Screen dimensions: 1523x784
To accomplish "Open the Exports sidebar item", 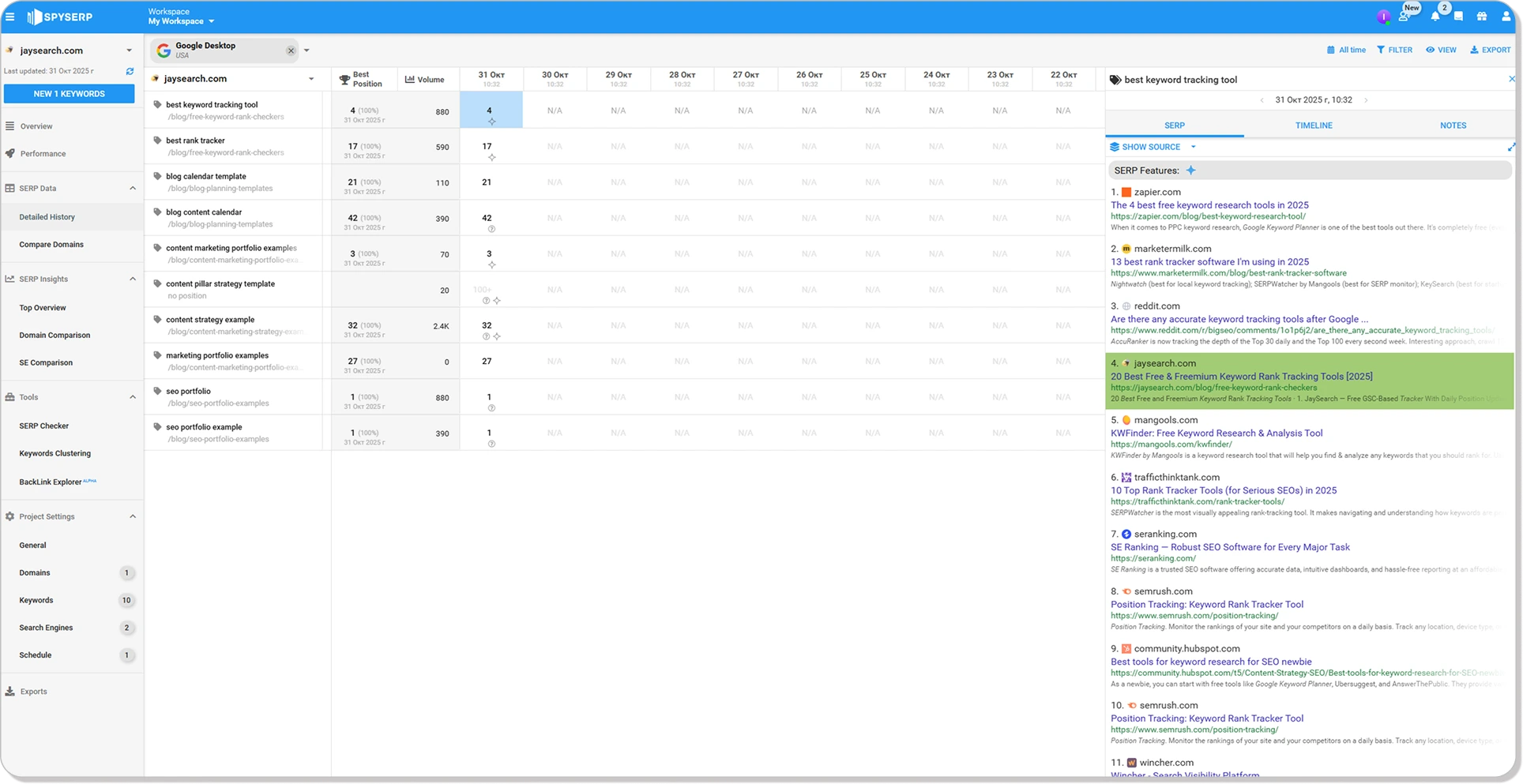I will click(33, 692).
